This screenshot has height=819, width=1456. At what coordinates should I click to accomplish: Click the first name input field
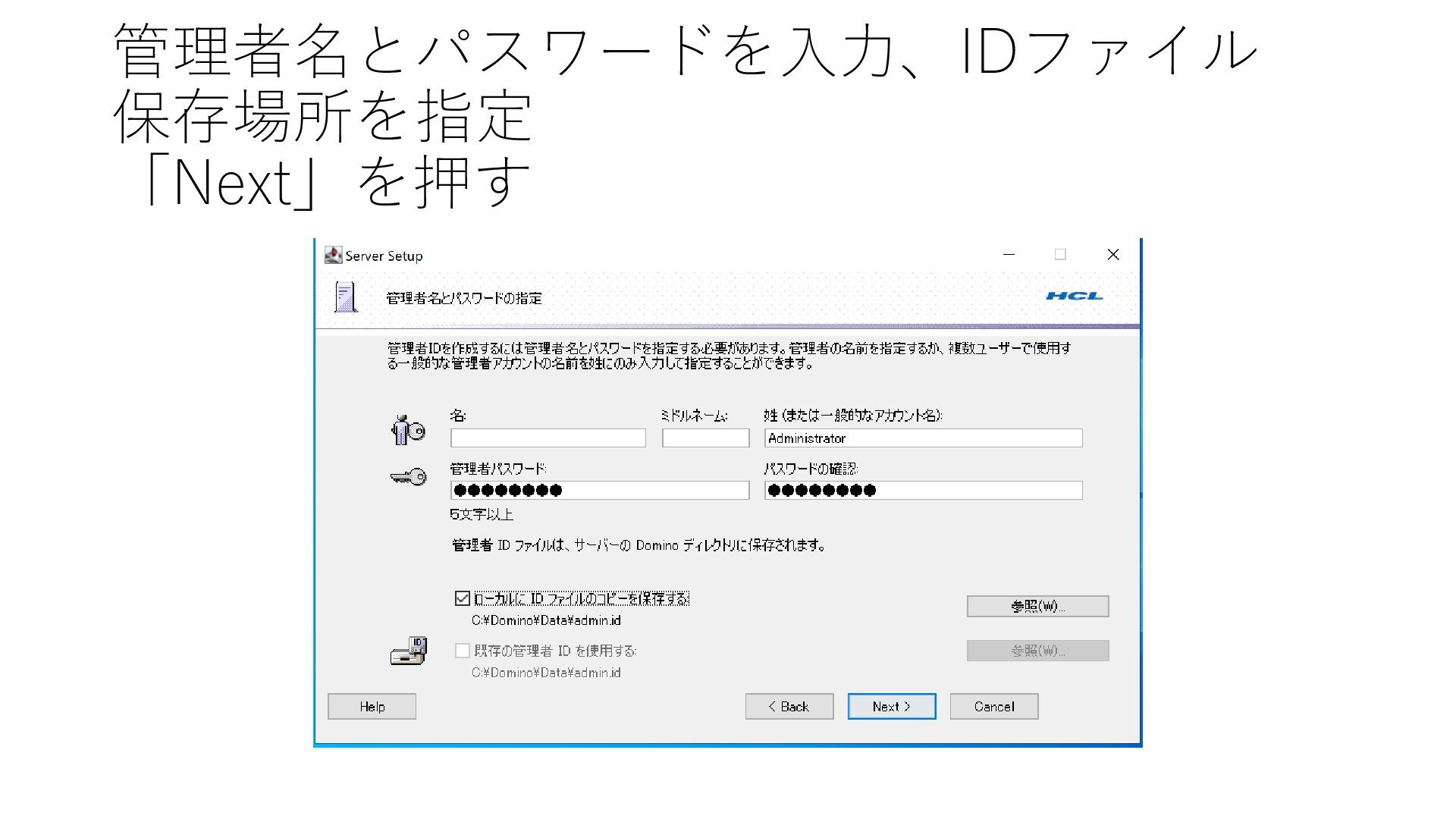548,438
